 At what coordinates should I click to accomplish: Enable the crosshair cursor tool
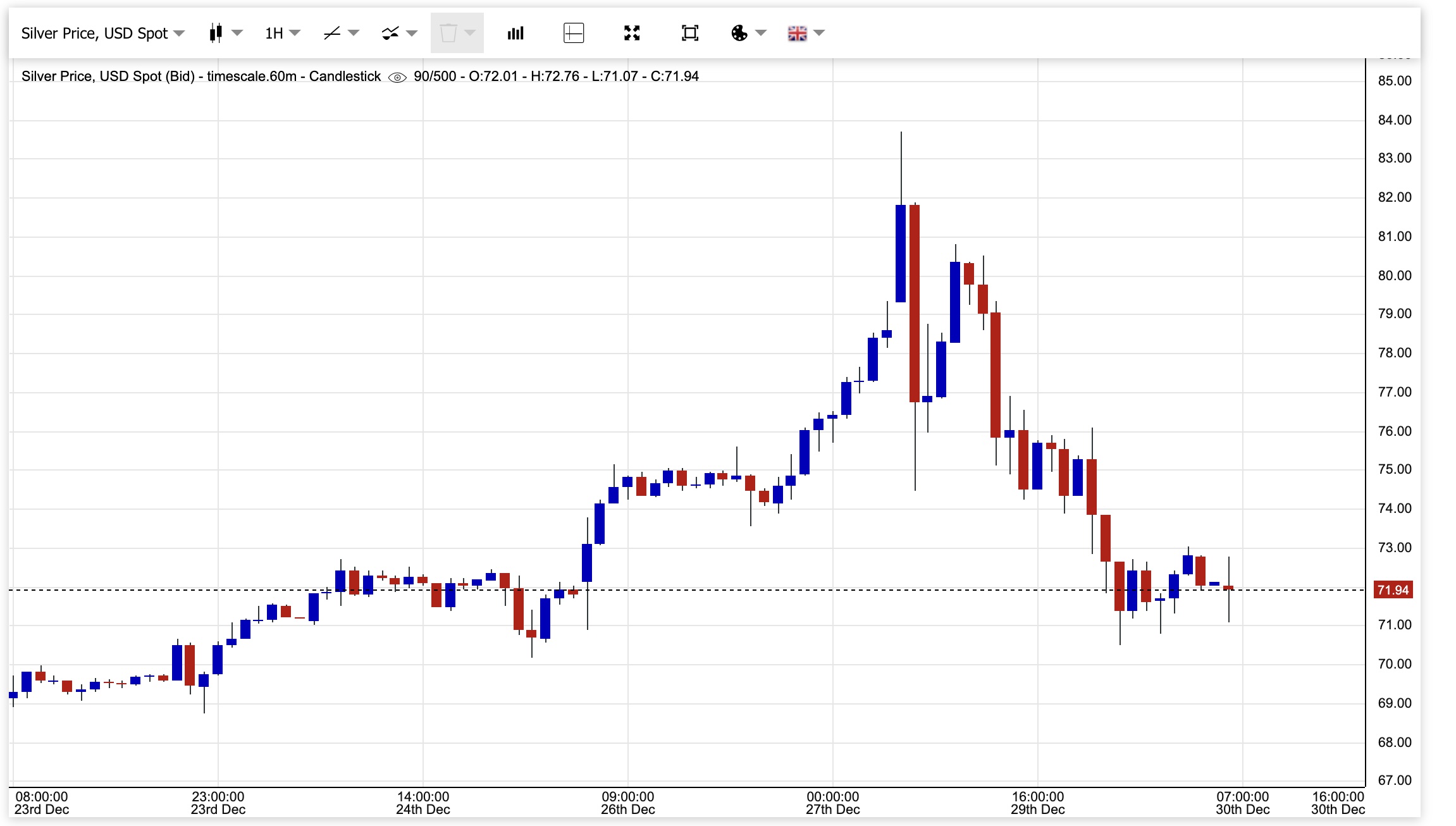pyautogui.click(x=573, y=33)
